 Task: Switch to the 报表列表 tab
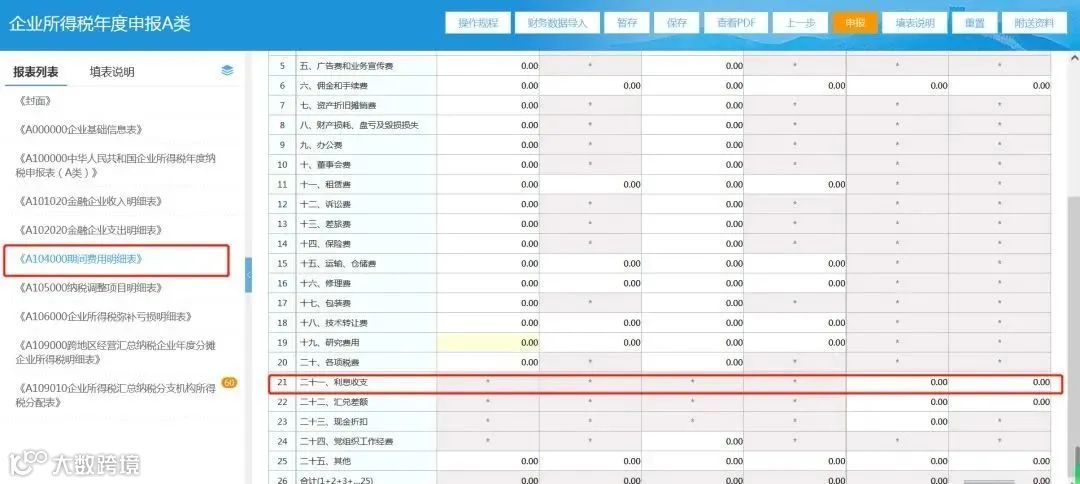tap(36, 72)
